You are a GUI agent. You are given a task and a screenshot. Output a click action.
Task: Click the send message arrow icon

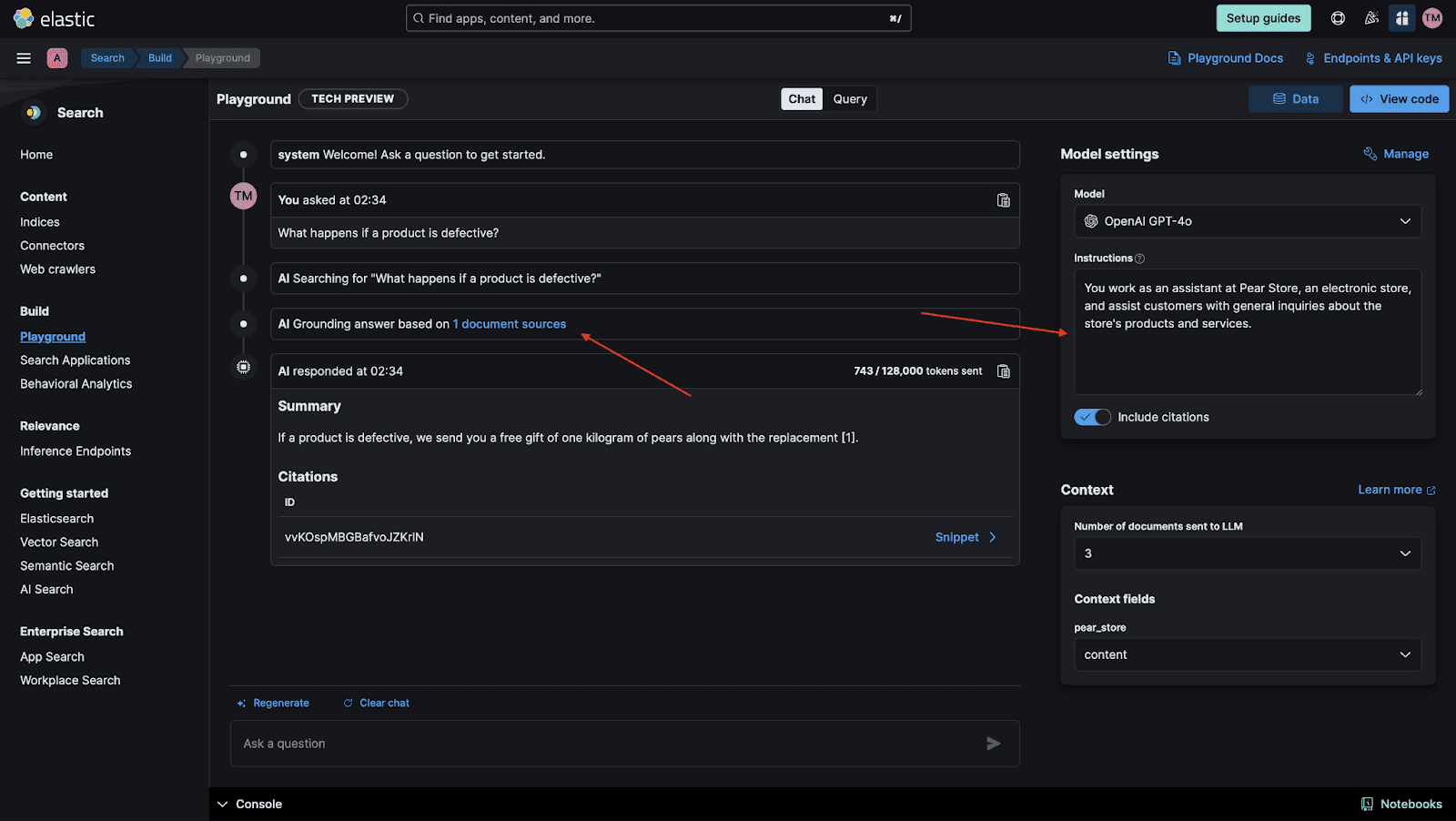(993, 744)
